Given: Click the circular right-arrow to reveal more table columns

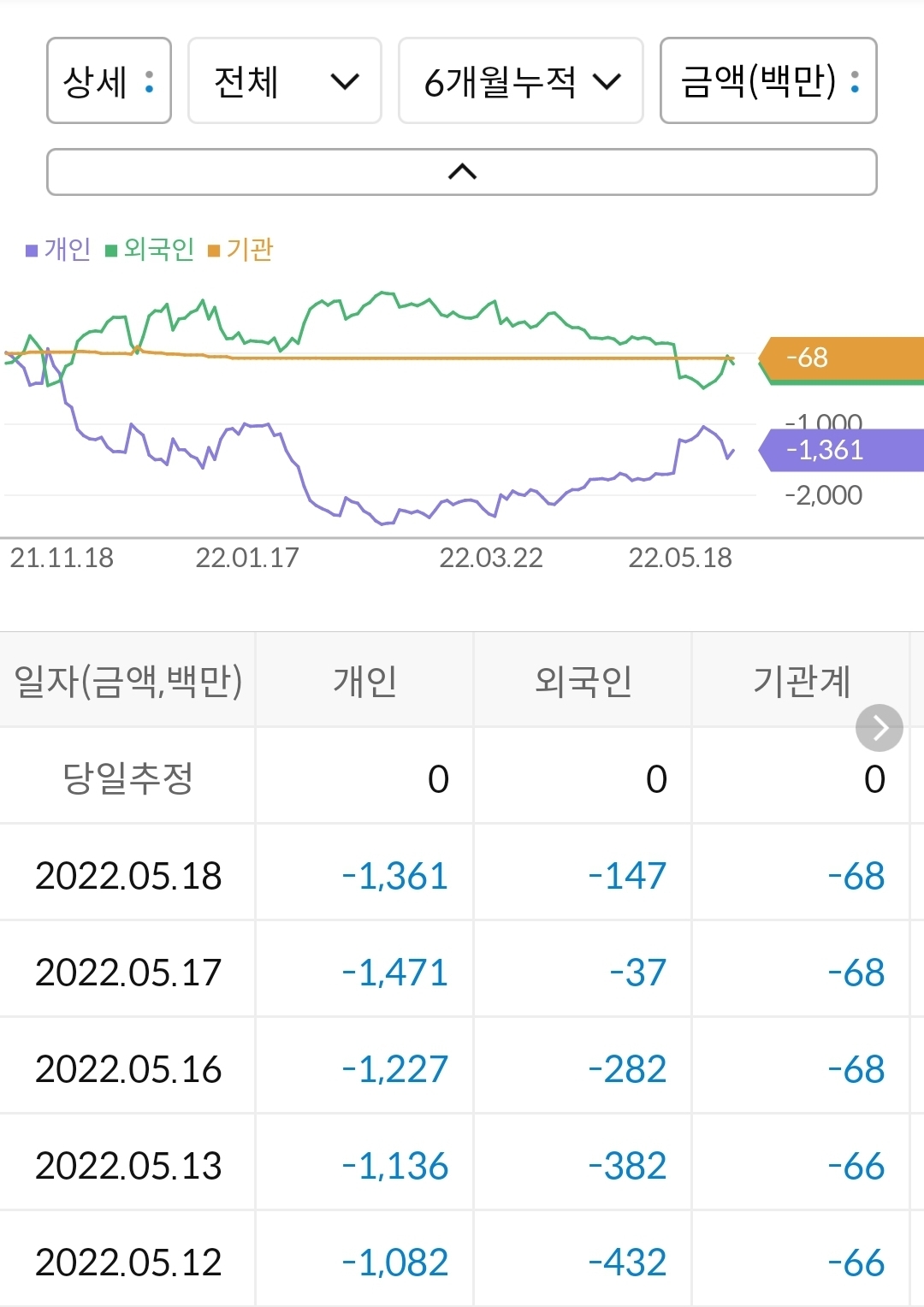Looking at the screenshot, I should click(878, 728).
